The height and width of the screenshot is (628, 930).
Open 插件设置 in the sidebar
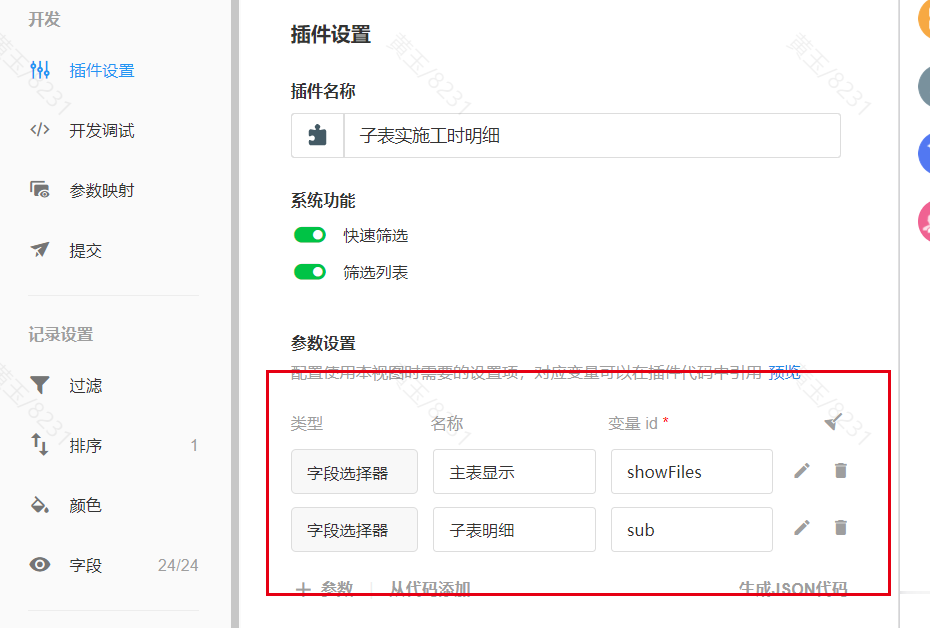(101, 71)
